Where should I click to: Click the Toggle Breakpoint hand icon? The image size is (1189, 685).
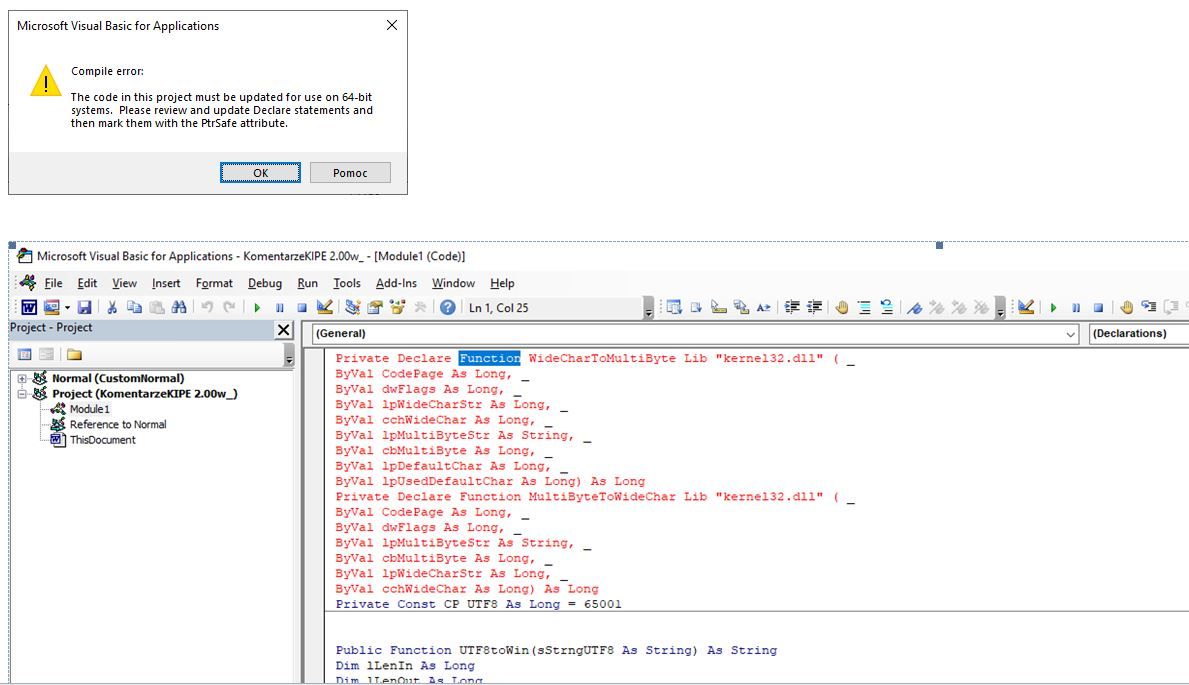pos(843,307)
